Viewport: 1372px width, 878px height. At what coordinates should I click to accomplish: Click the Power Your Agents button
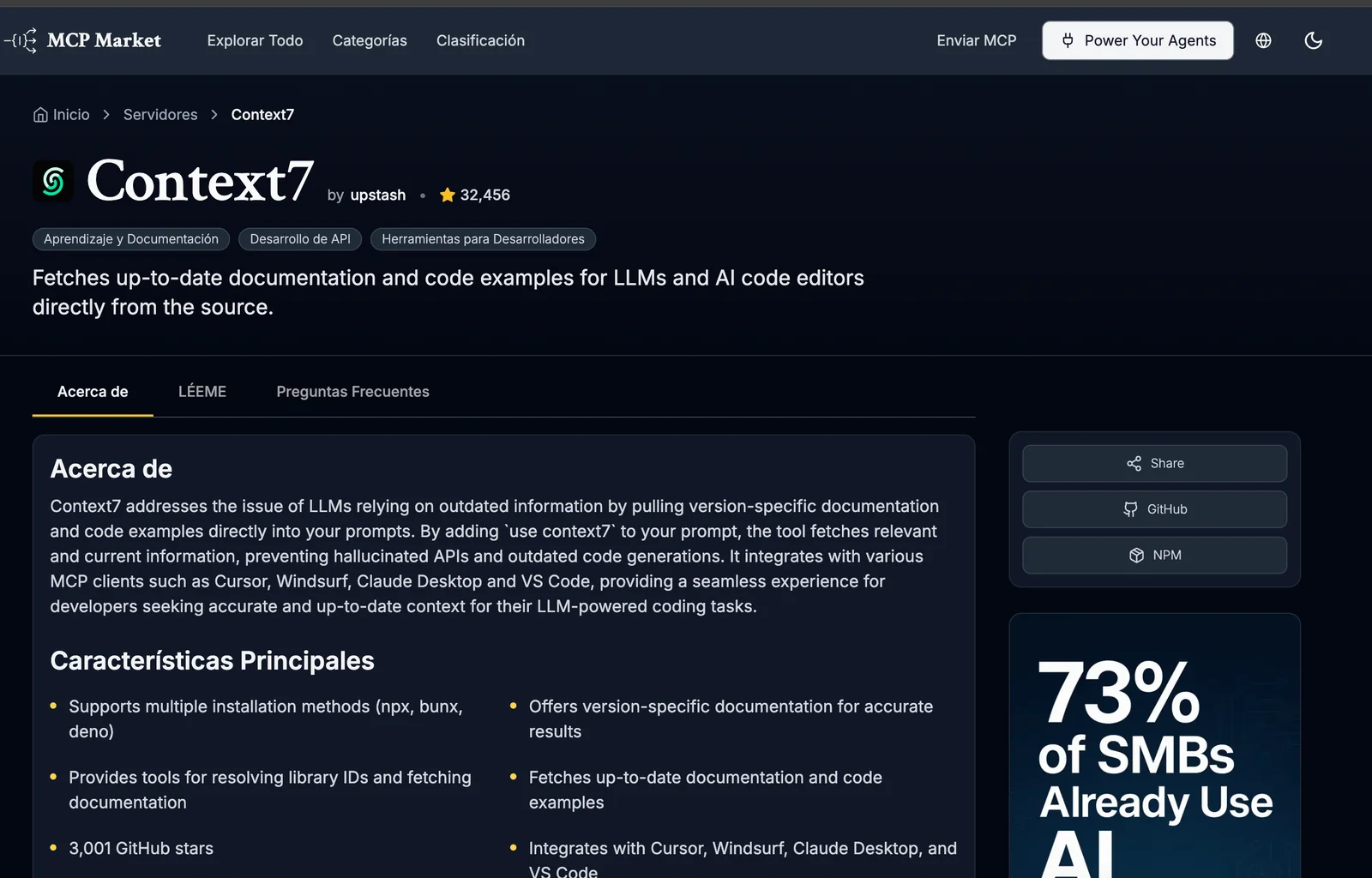[1137, 40]
